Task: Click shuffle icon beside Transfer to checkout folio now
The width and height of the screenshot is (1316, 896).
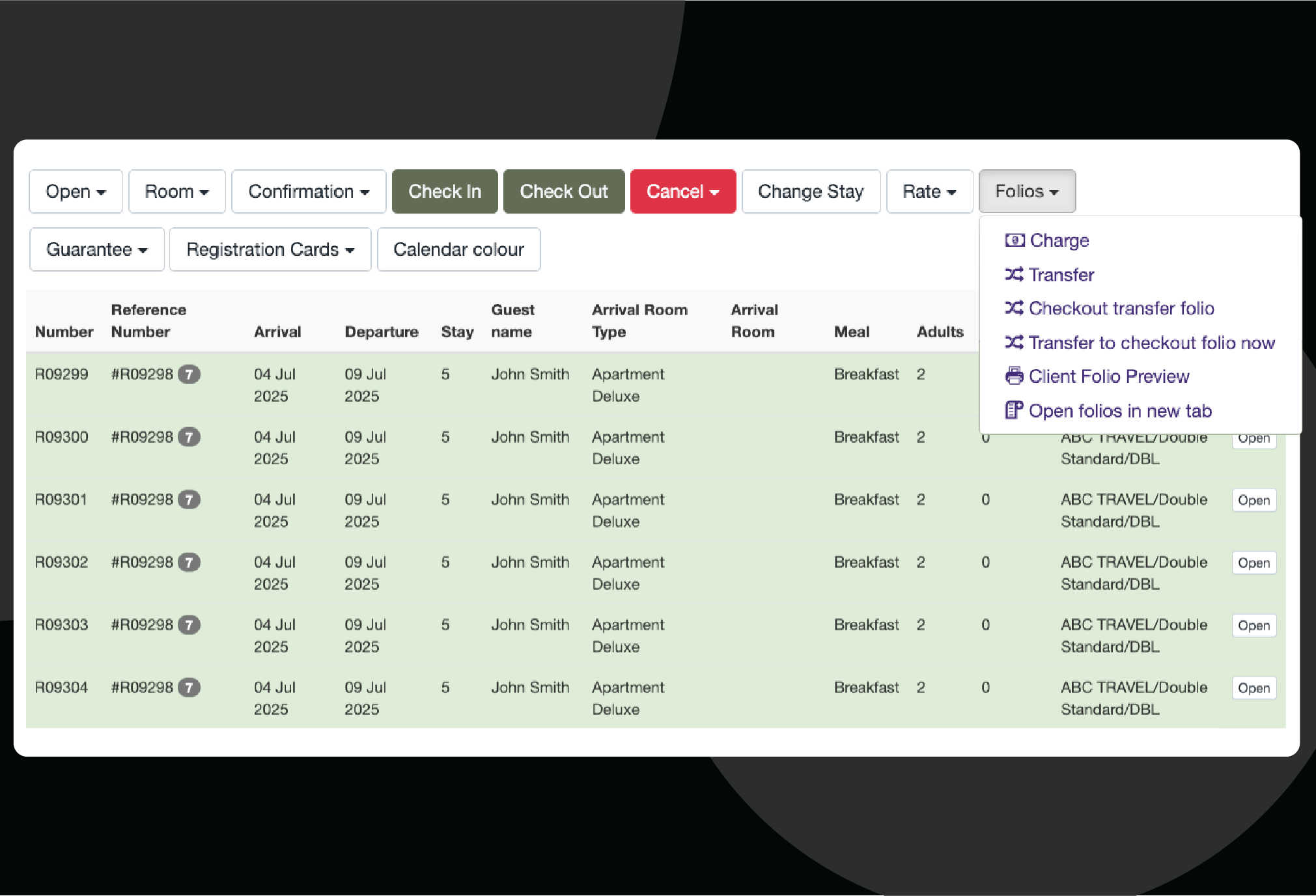Action: tap(1014, 343)
